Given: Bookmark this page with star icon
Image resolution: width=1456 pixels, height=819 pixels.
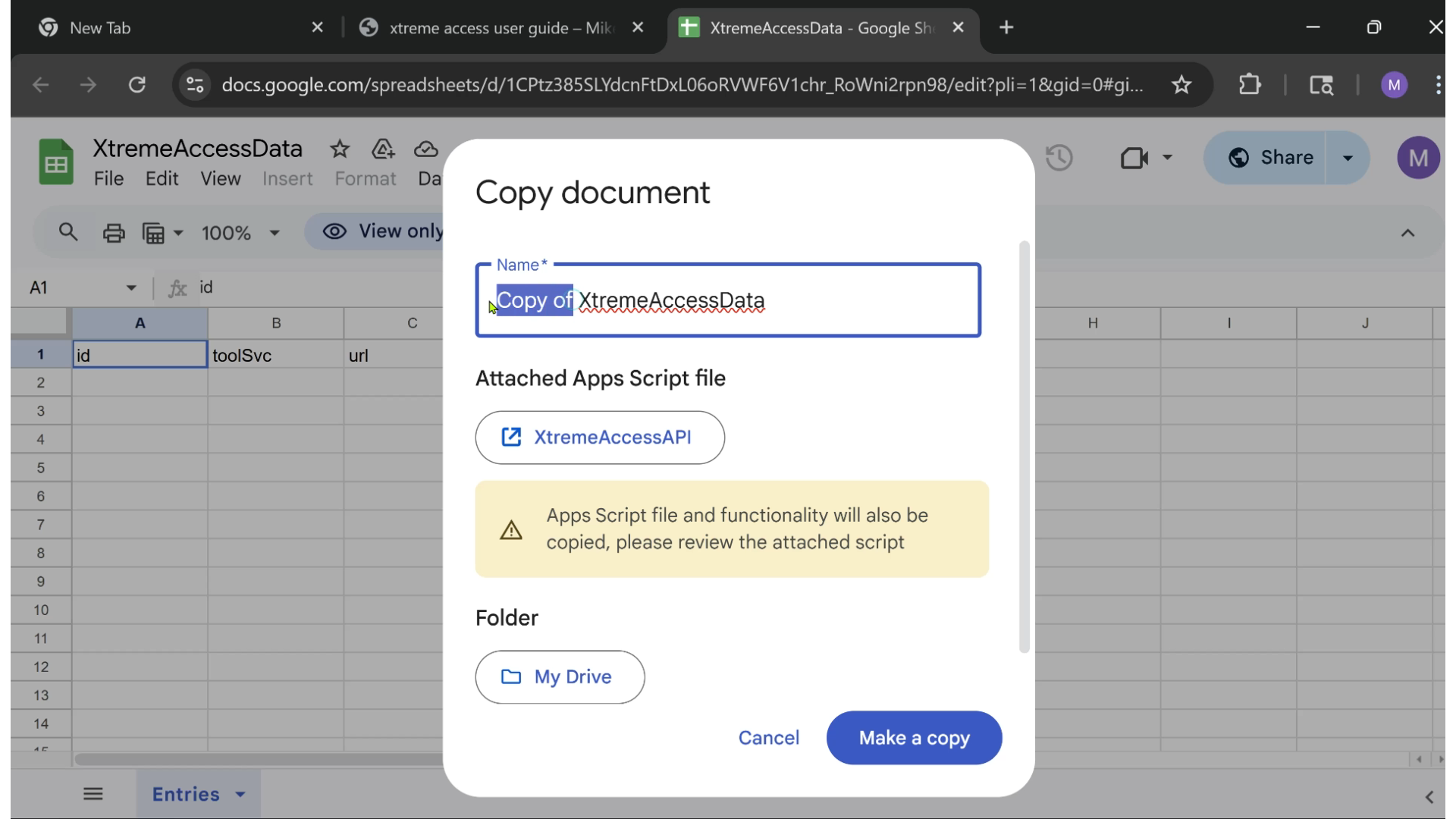Looking at the screenshot, I should 1181,85.
